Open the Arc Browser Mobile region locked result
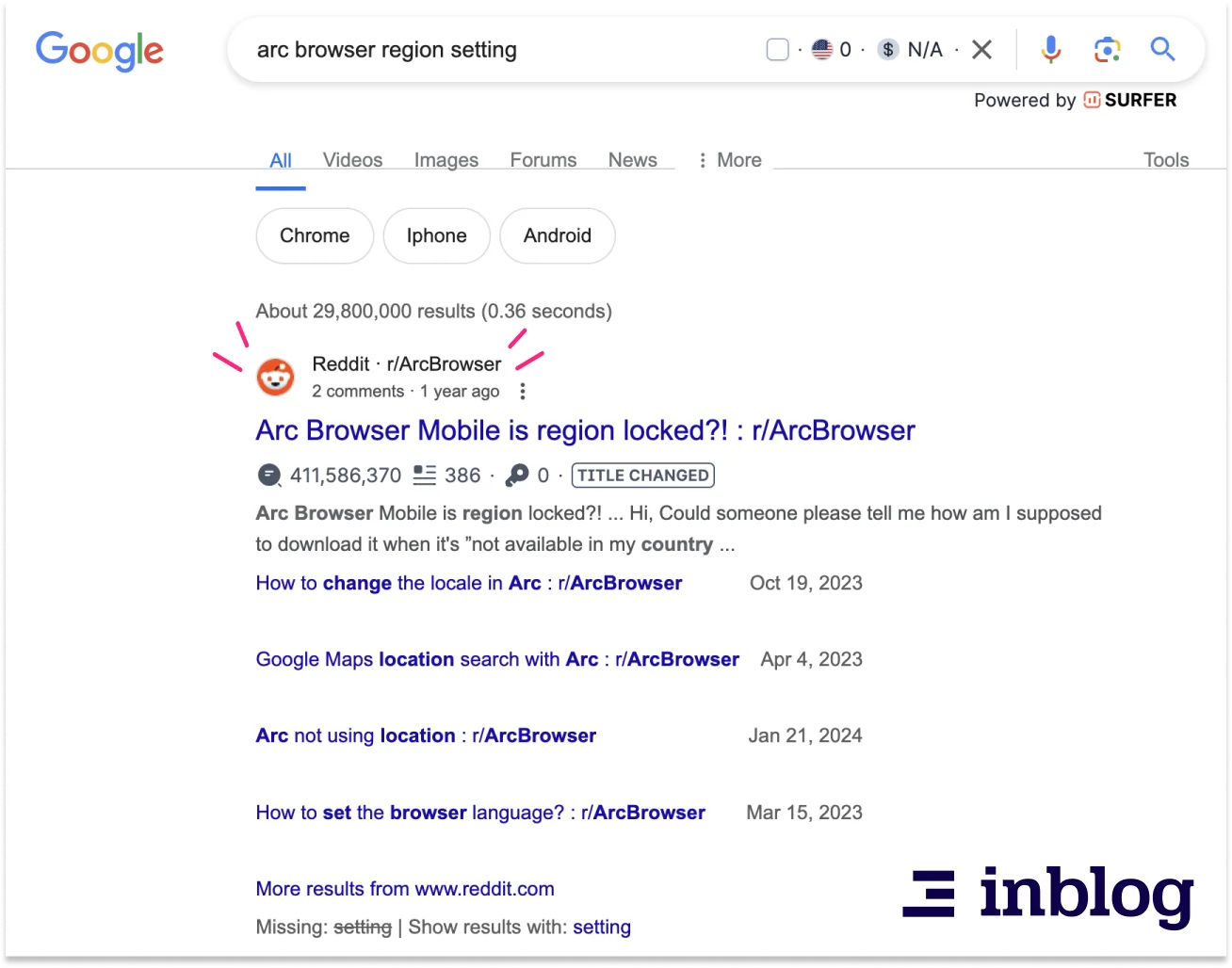 click(584, 430)
